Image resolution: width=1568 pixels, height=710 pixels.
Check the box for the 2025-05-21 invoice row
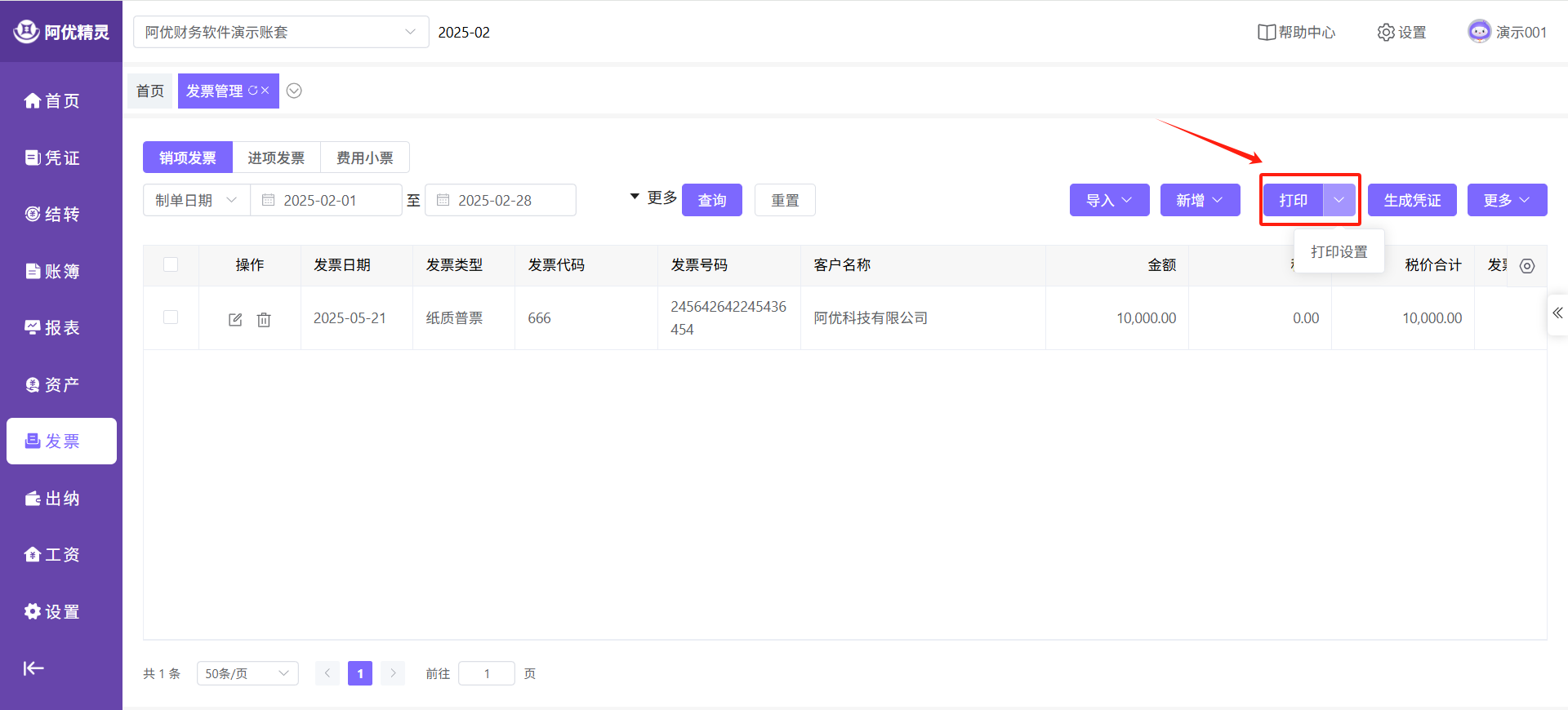(171, 317)
